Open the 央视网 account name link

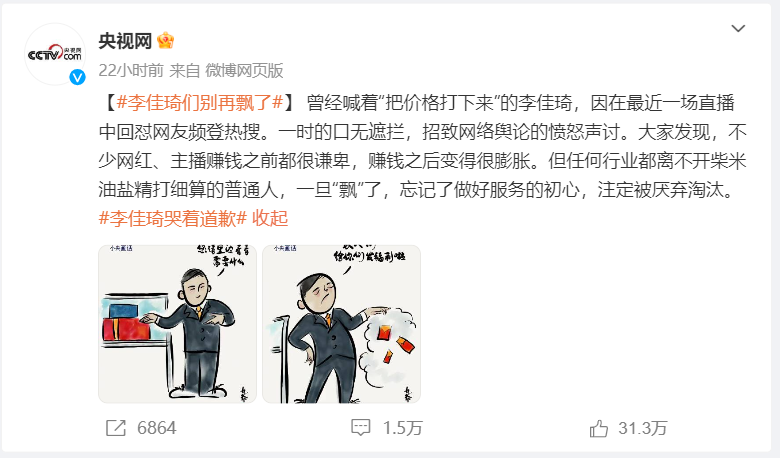[x=125, y=41]
